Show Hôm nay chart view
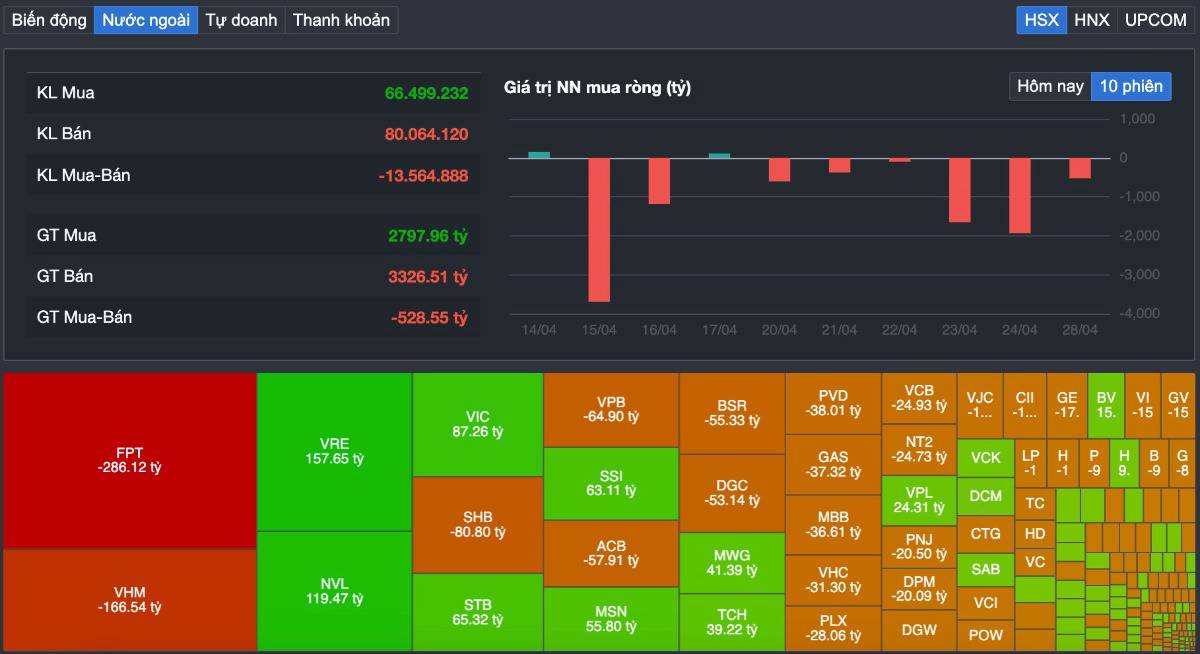The width and height of the screenshot is (1200, 654). (1050, 86)
